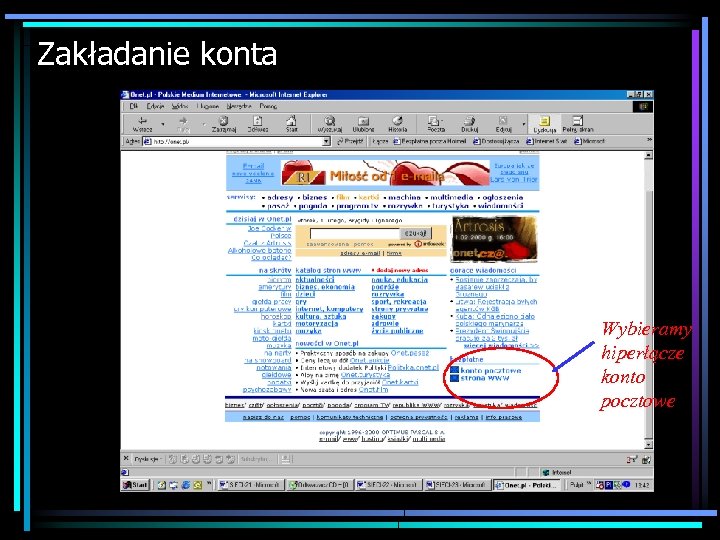The image size is (720, 540).
Task: Click the Dyskusja discussion toolbar button
Action: (x=545, y=124)
